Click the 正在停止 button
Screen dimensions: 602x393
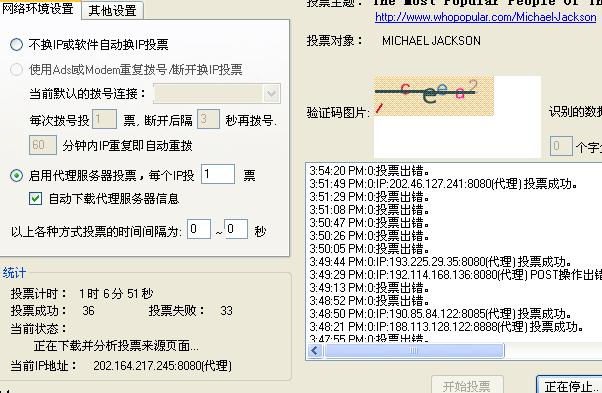coord(569,385)
